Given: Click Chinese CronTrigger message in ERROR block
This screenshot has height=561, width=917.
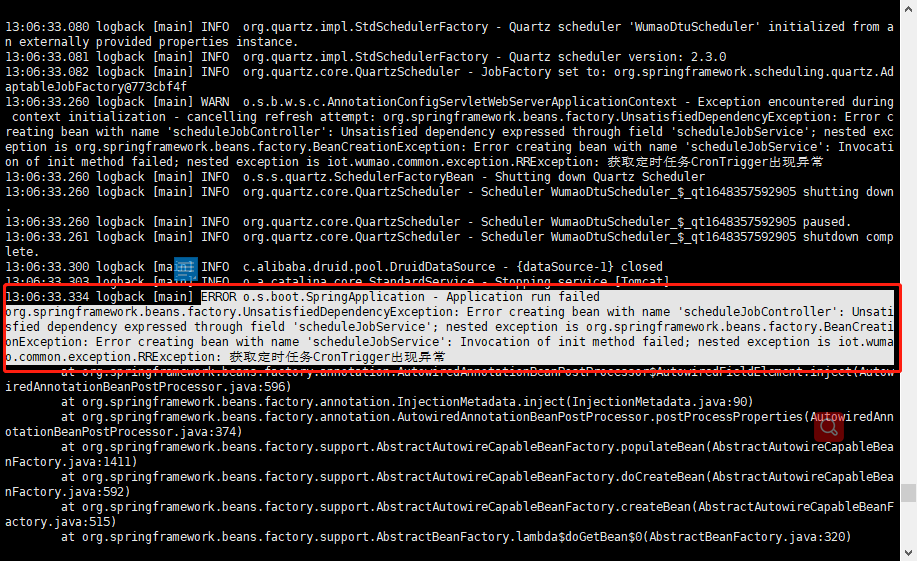Looking at the screenshot, I should 337,357.
